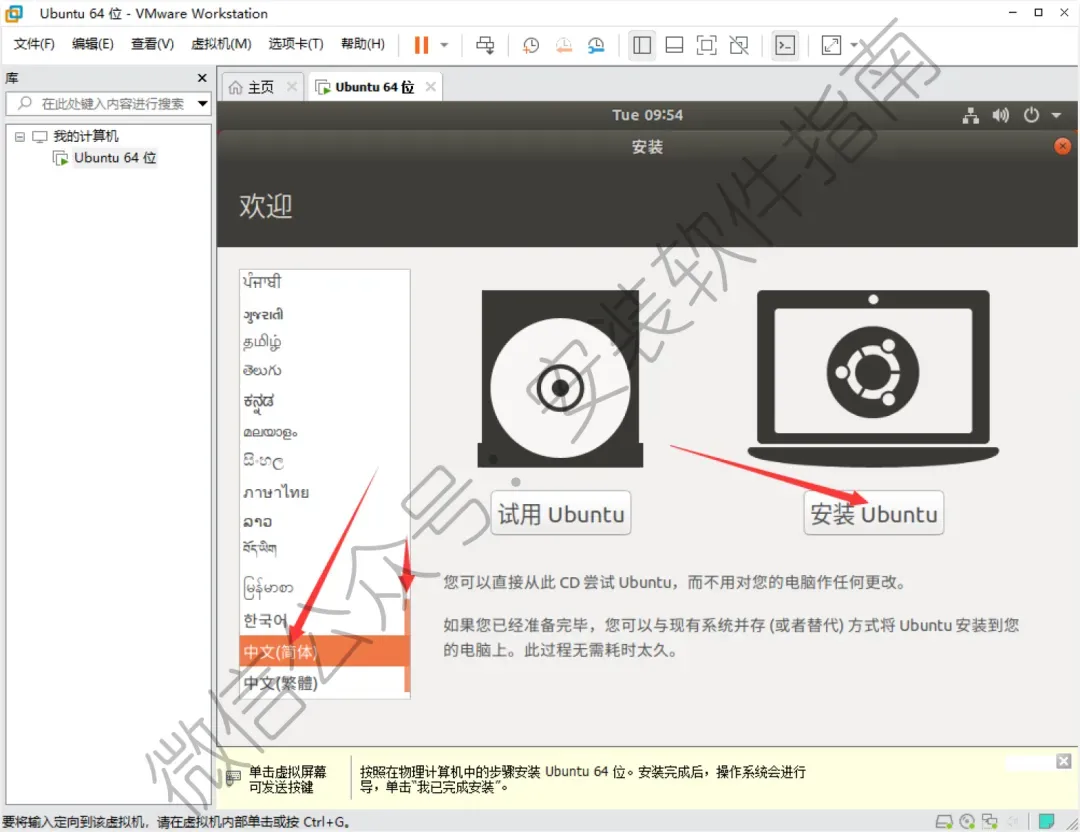Click the hard disk status bar icon

pyautogui.click(x=944, y=821)
